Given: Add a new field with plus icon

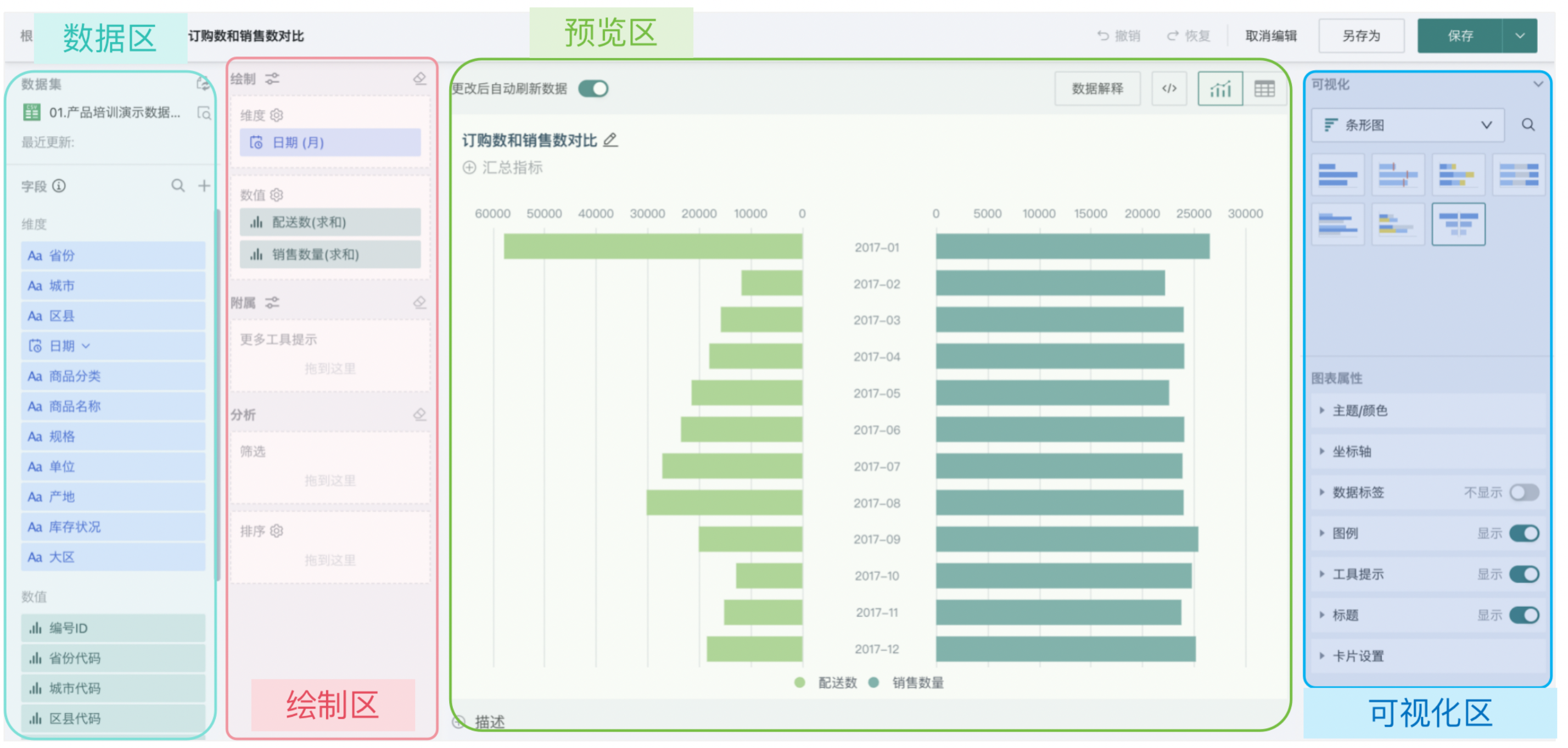Looking at the screenshot, I should click(205, 186).
